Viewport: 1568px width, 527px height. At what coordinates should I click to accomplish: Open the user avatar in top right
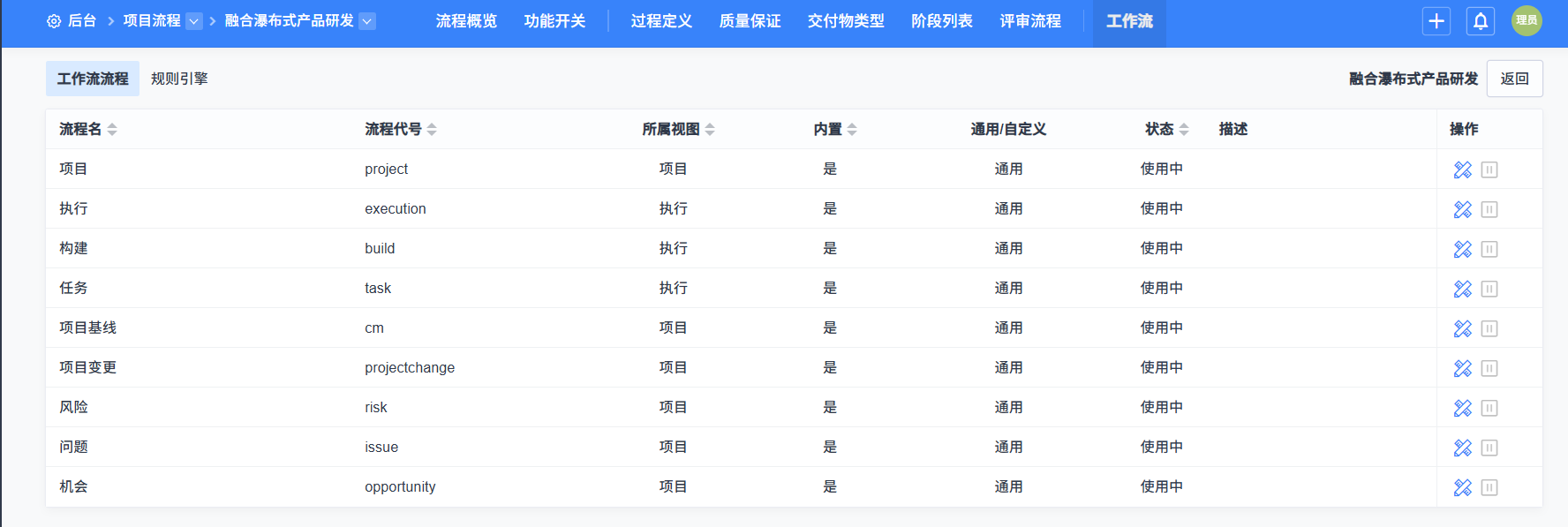click(x=1527, y=21)
